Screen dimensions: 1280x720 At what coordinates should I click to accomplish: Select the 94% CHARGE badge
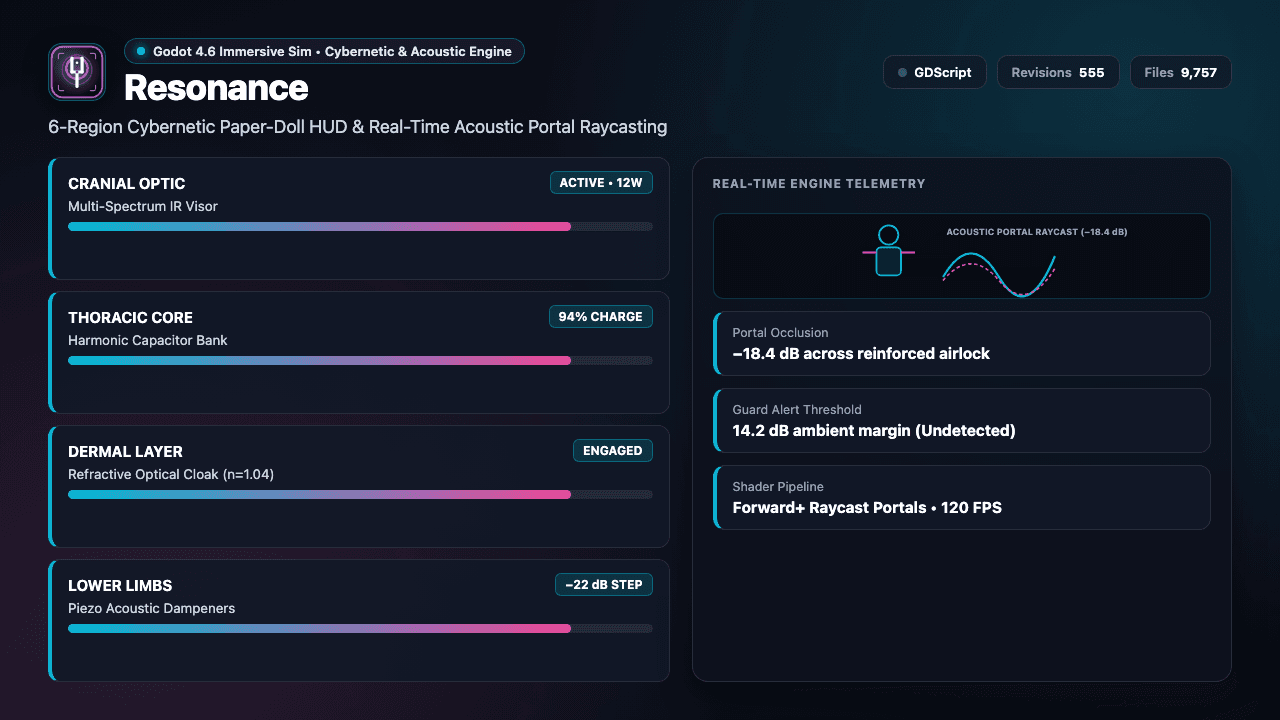[600, 317]
